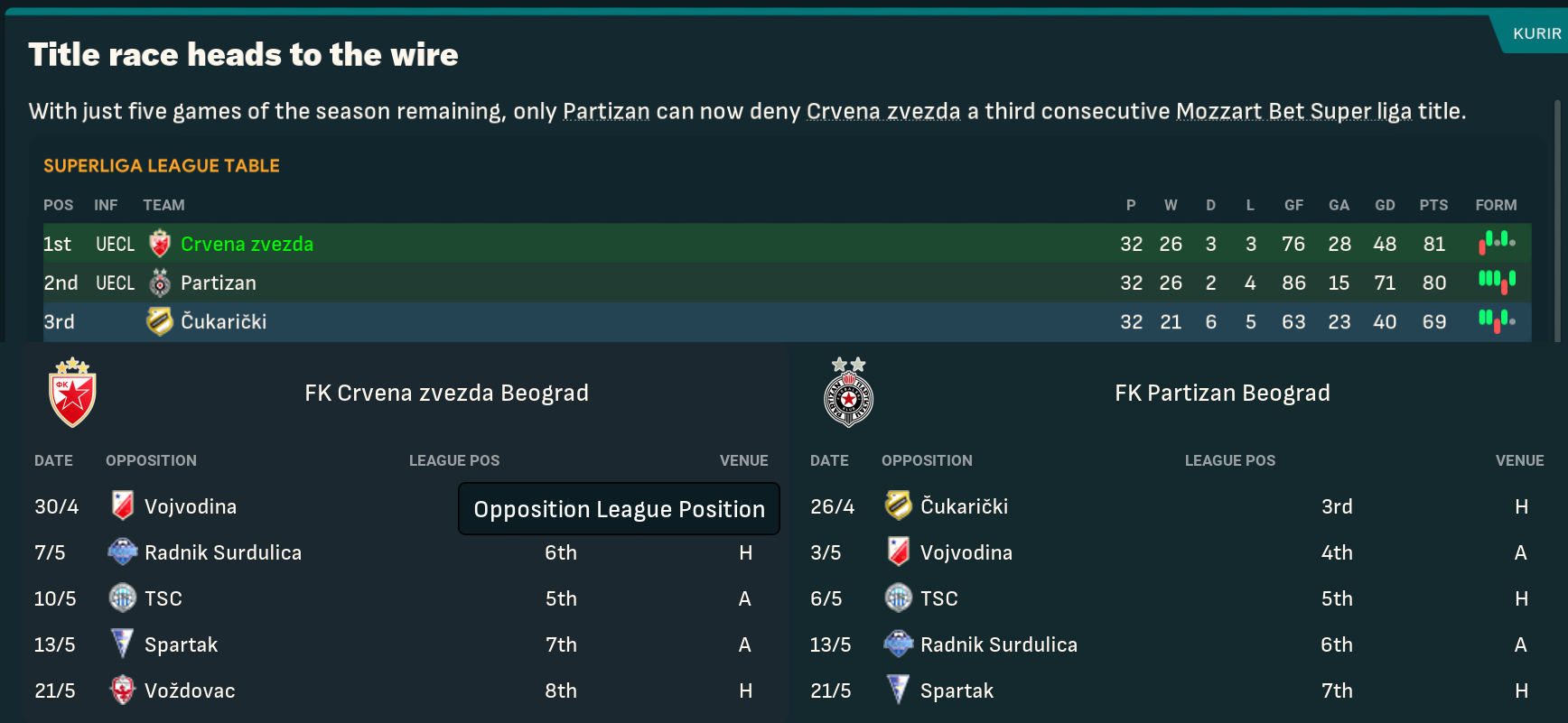The height and width of the screenshot is (723, 1568).
Task: Open the Partizan link in the headline text
Action: [606, 111]
